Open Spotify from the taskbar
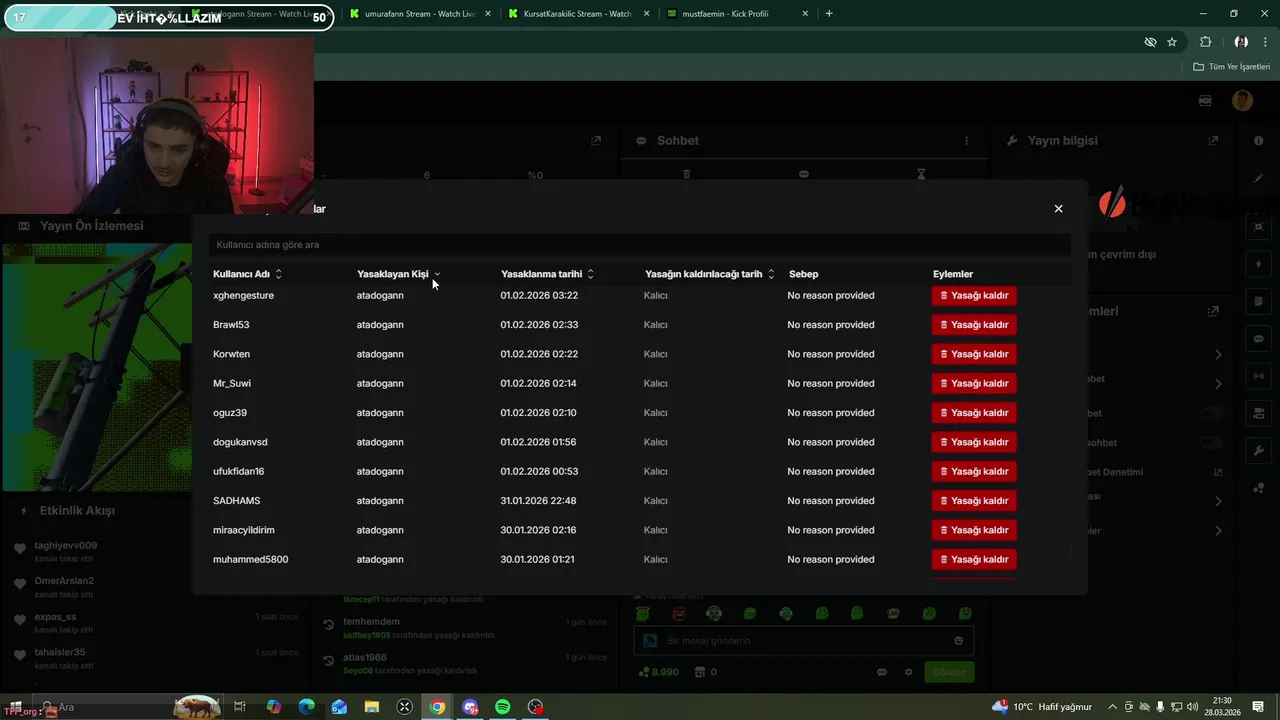This screenshot has width=1280, height=720. pos(503,707)
